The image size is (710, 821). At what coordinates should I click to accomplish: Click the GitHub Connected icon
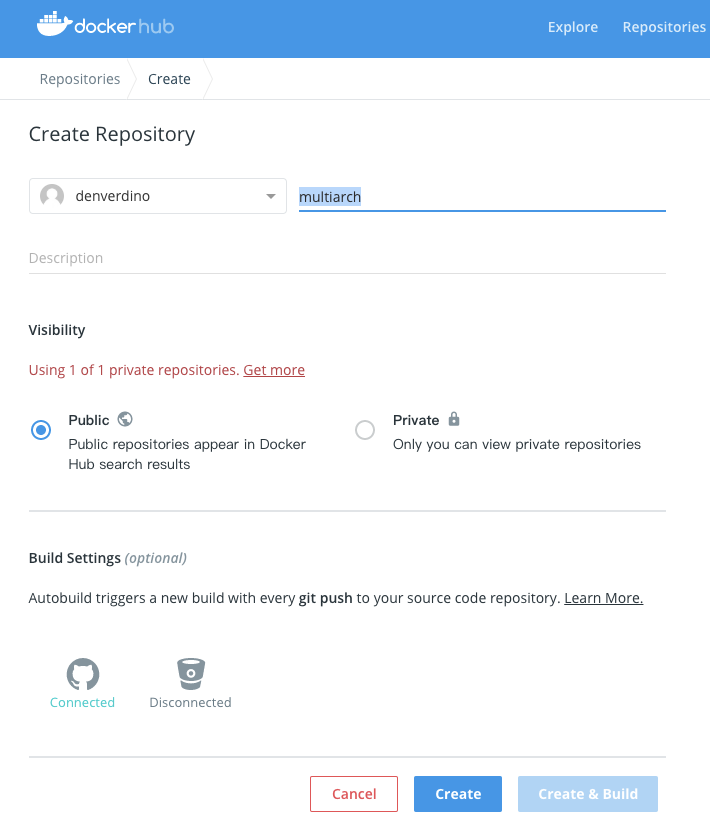[83, 674]
